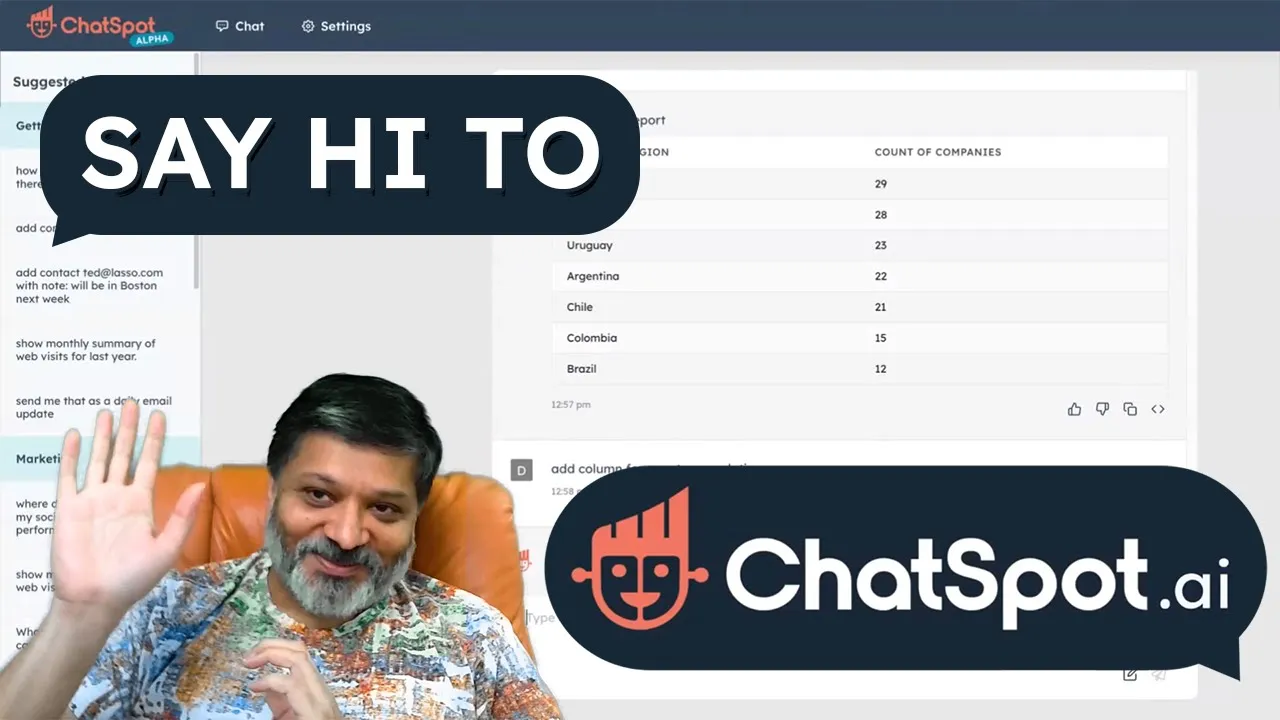This screenshot has height=720, width=1280.
Task: Copy the report response with copy icon
Action: pos(1130,409)
